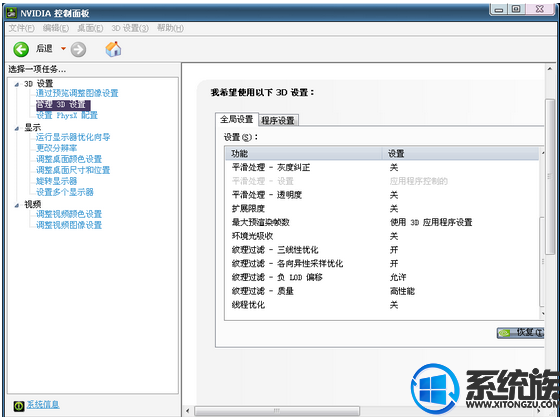Viewport: 560px width, 417px height.
Task: Click the 高性能 setting value
Action: click(x=402, y=291)
